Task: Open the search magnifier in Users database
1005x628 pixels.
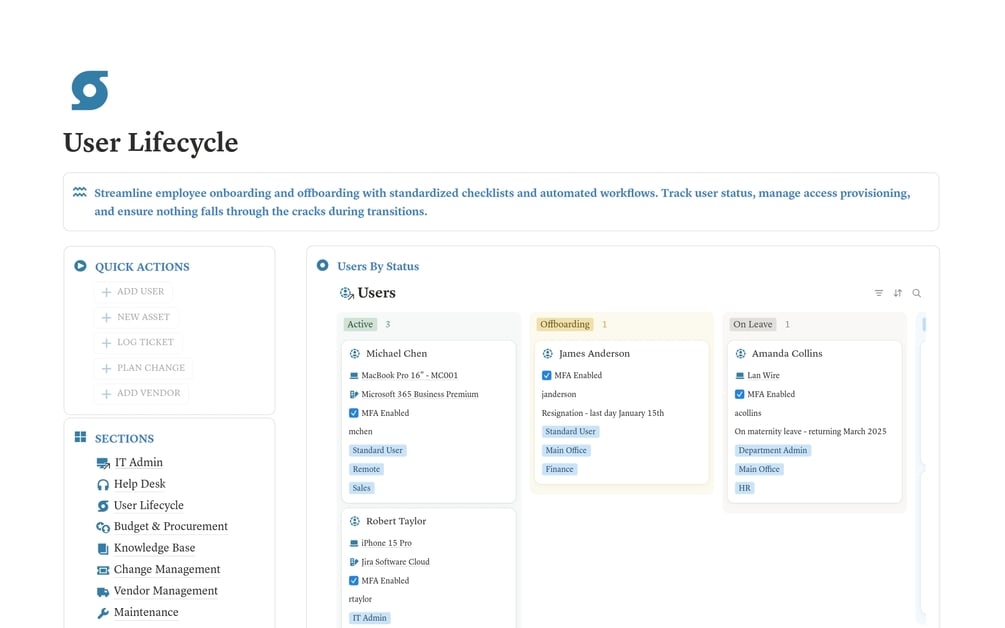Action: (x=917, y=293)
